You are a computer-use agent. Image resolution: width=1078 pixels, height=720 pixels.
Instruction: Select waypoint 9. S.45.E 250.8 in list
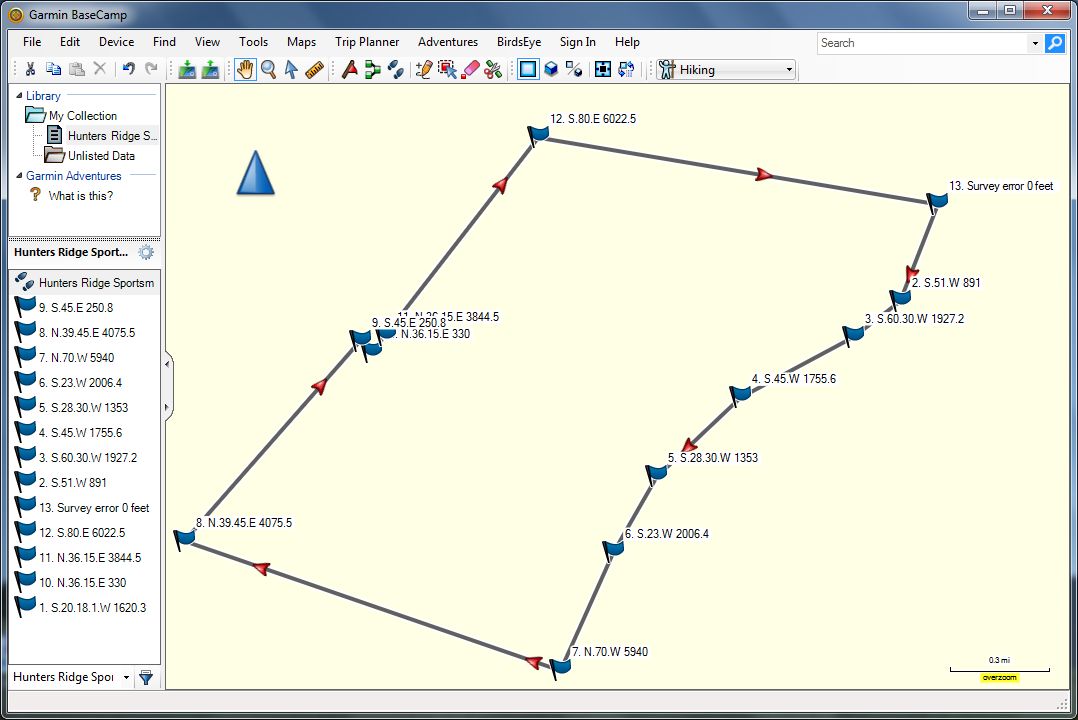(x=86, y=307)
